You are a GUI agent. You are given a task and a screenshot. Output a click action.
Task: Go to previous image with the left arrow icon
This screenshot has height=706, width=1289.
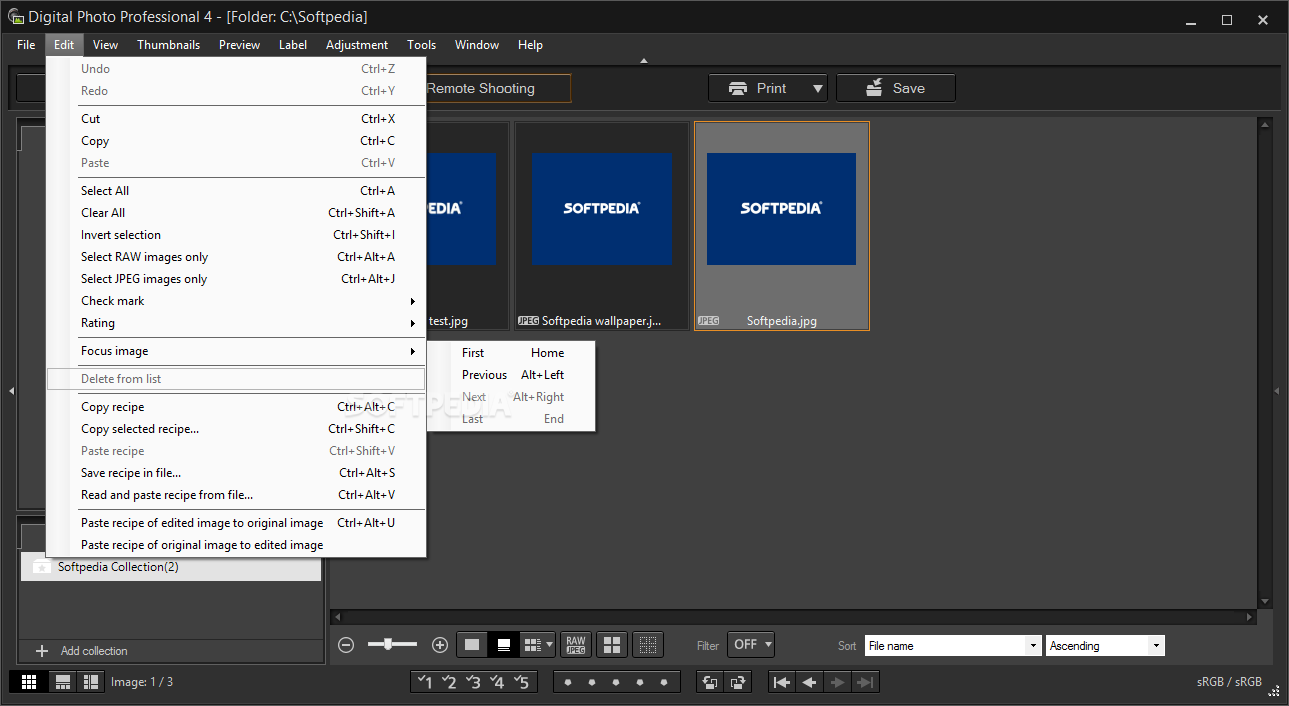coord(810,682)
